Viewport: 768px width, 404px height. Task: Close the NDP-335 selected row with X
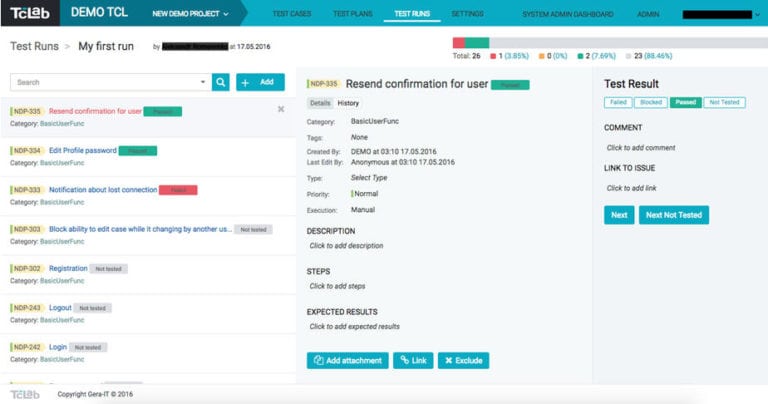281,109
